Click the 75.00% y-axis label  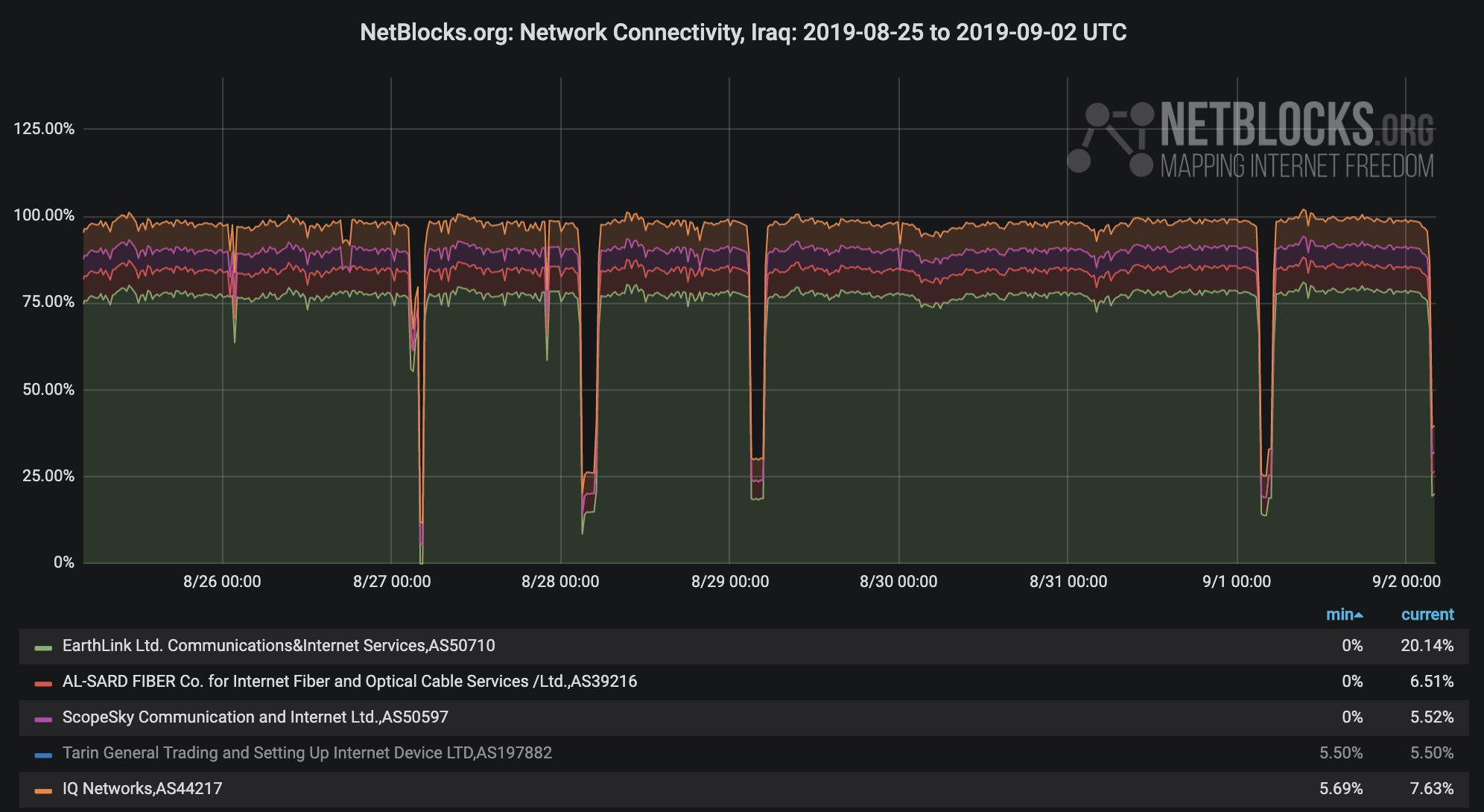[48, 302]
